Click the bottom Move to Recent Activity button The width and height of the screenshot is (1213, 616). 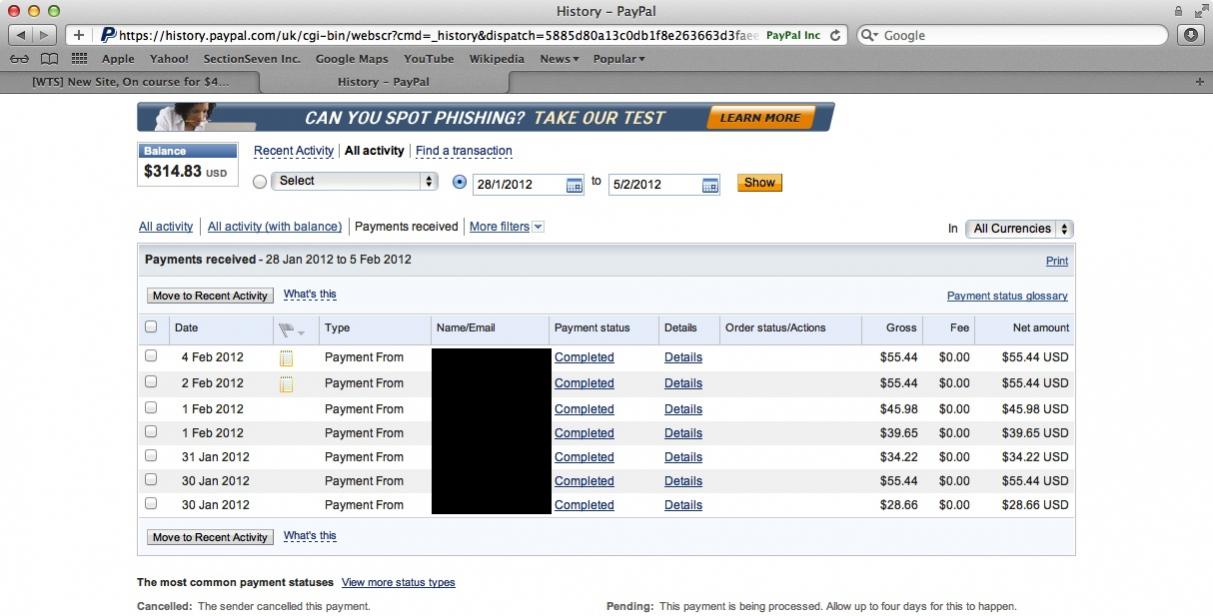pyautogui.click(x=210, y=537)
